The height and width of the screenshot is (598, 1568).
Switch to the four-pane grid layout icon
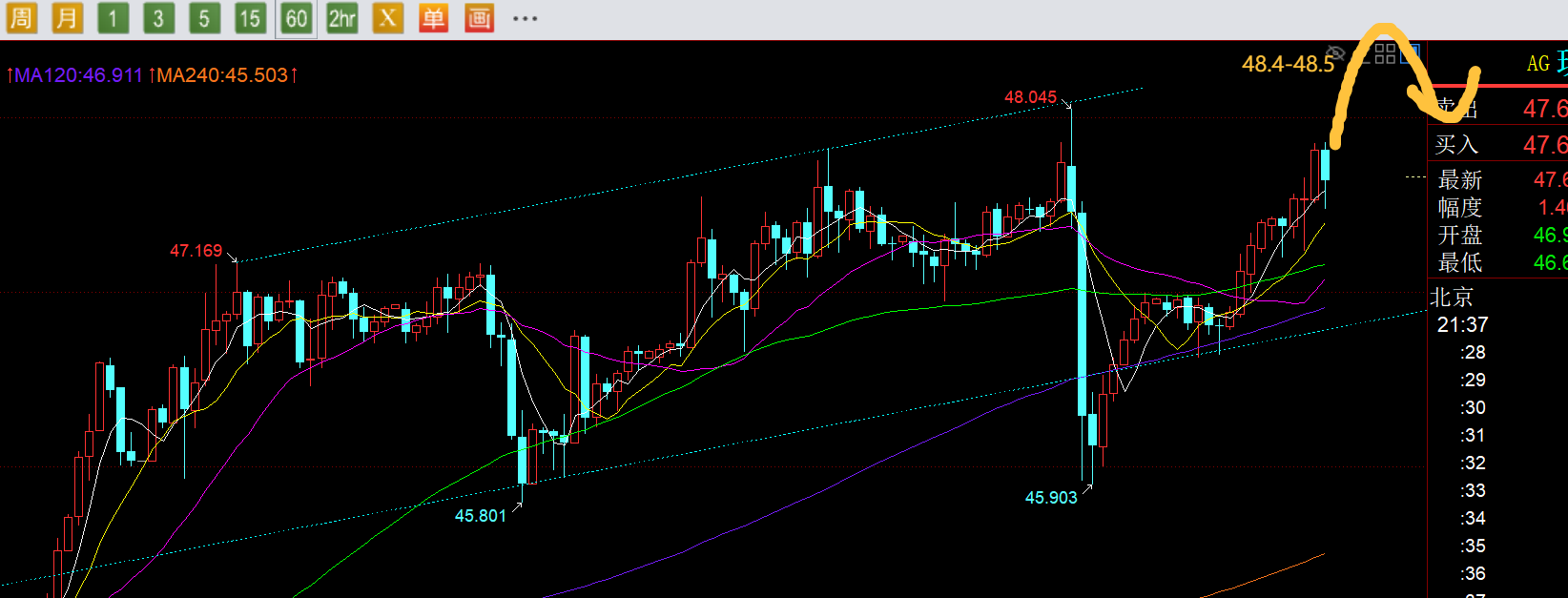(x=1385, y=53)
